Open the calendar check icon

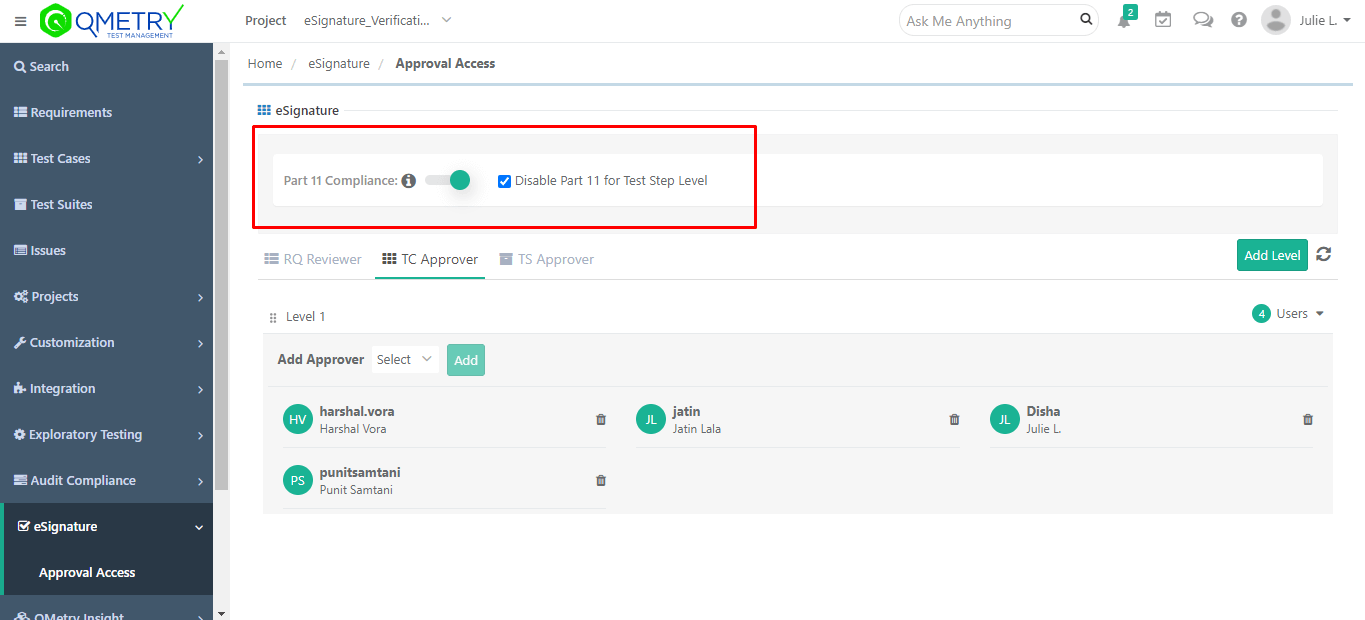click(x=1163, y=20)
